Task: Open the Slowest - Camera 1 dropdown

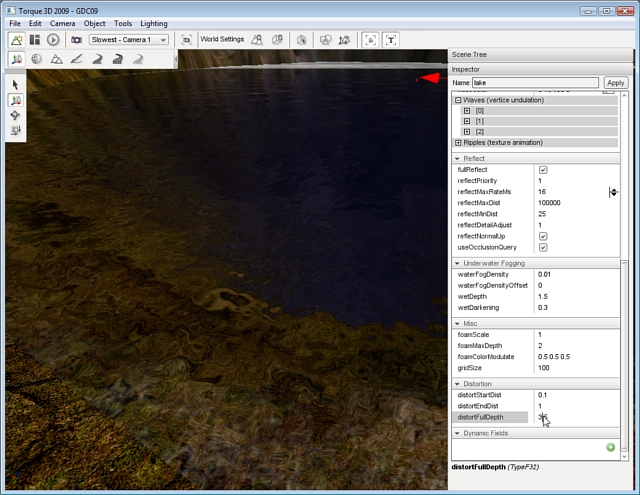Action: 129,40
